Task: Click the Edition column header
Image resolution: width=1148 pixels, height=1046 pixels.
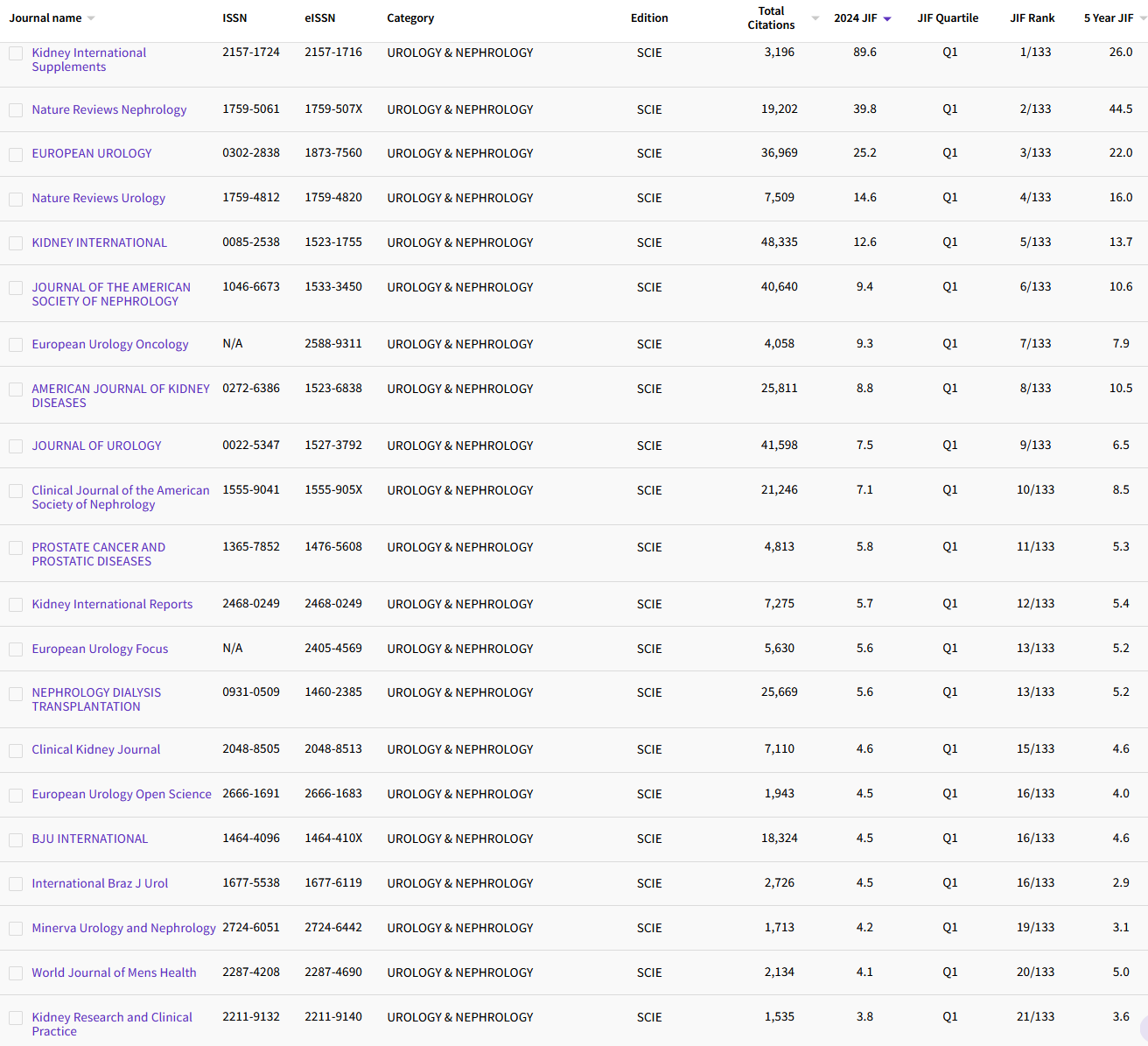Action: pyautogui.click(x=649, y=17)
